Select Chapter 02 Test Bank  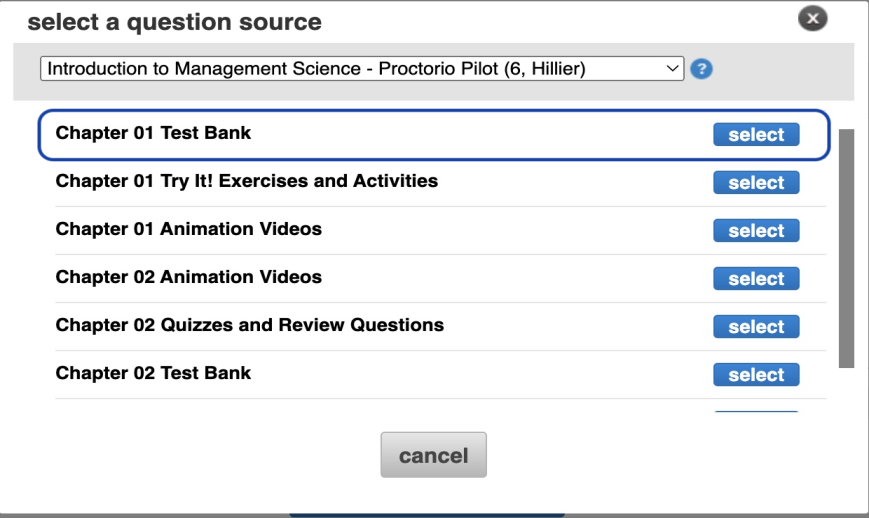756,375
